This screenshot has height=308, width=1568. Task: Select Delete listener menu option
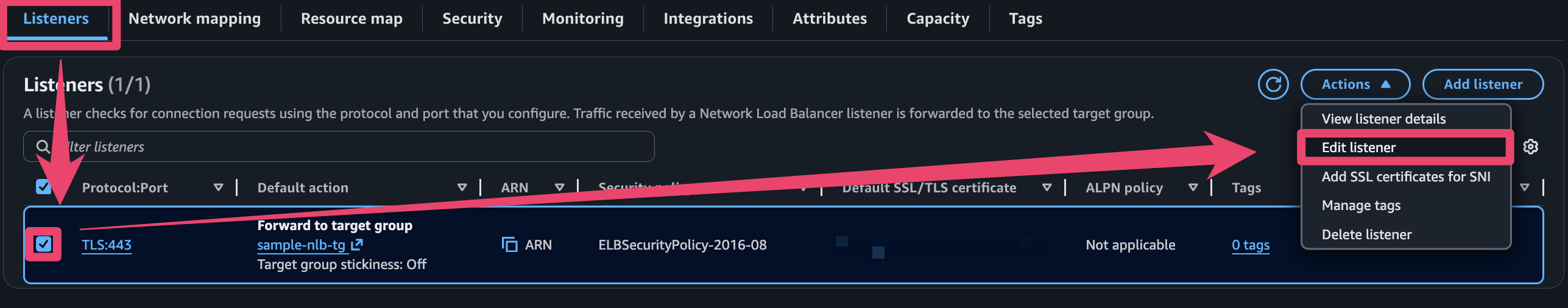click(x=1366, y=234)
